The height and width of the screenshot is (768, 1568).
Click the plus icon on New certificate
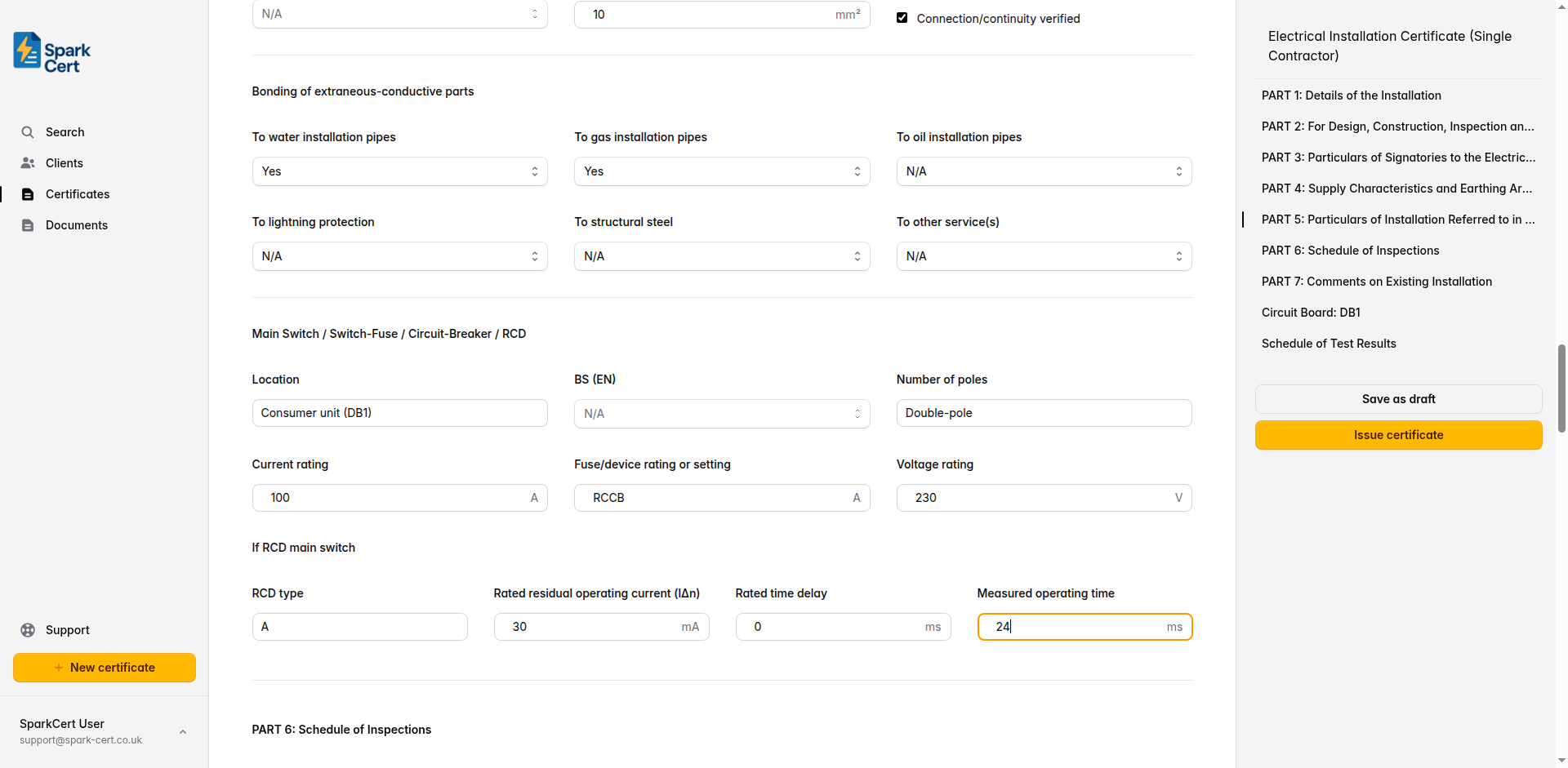tap(59, 668)
